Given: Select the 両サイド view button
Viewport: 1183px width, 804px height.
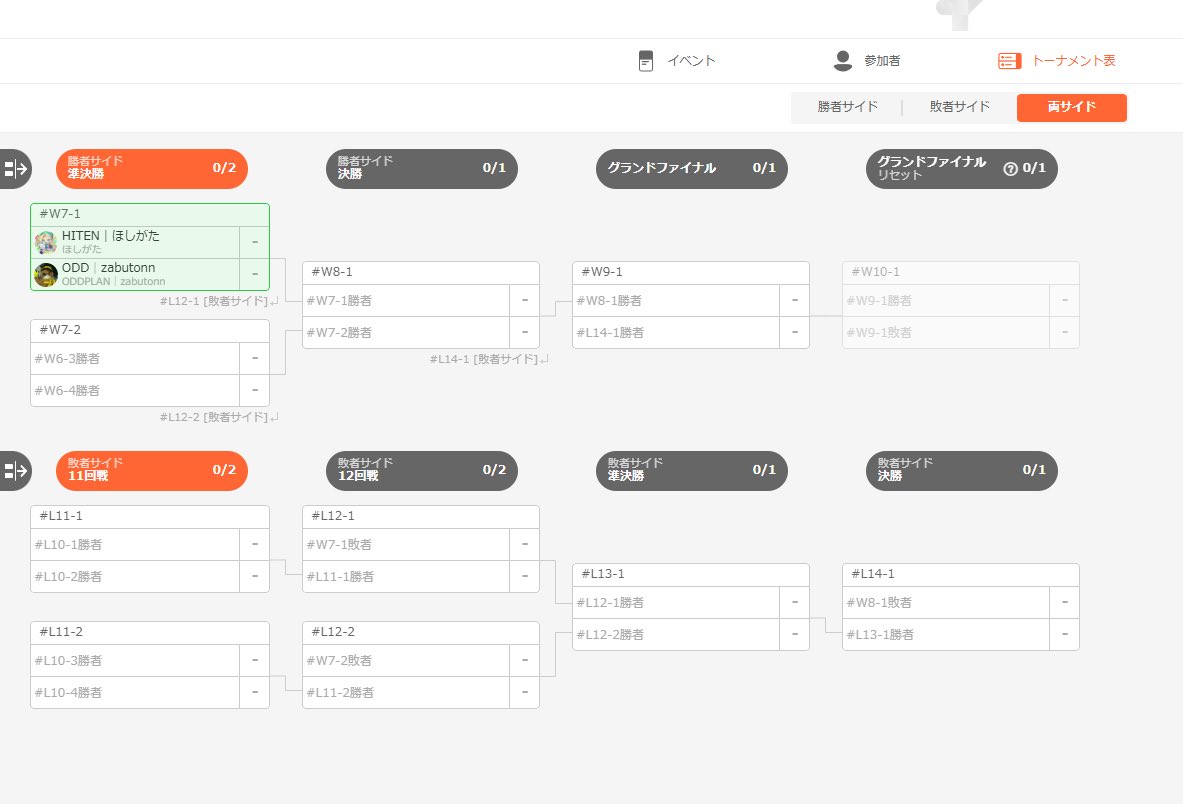Looking at the screenshot, I should point(1071,107).
